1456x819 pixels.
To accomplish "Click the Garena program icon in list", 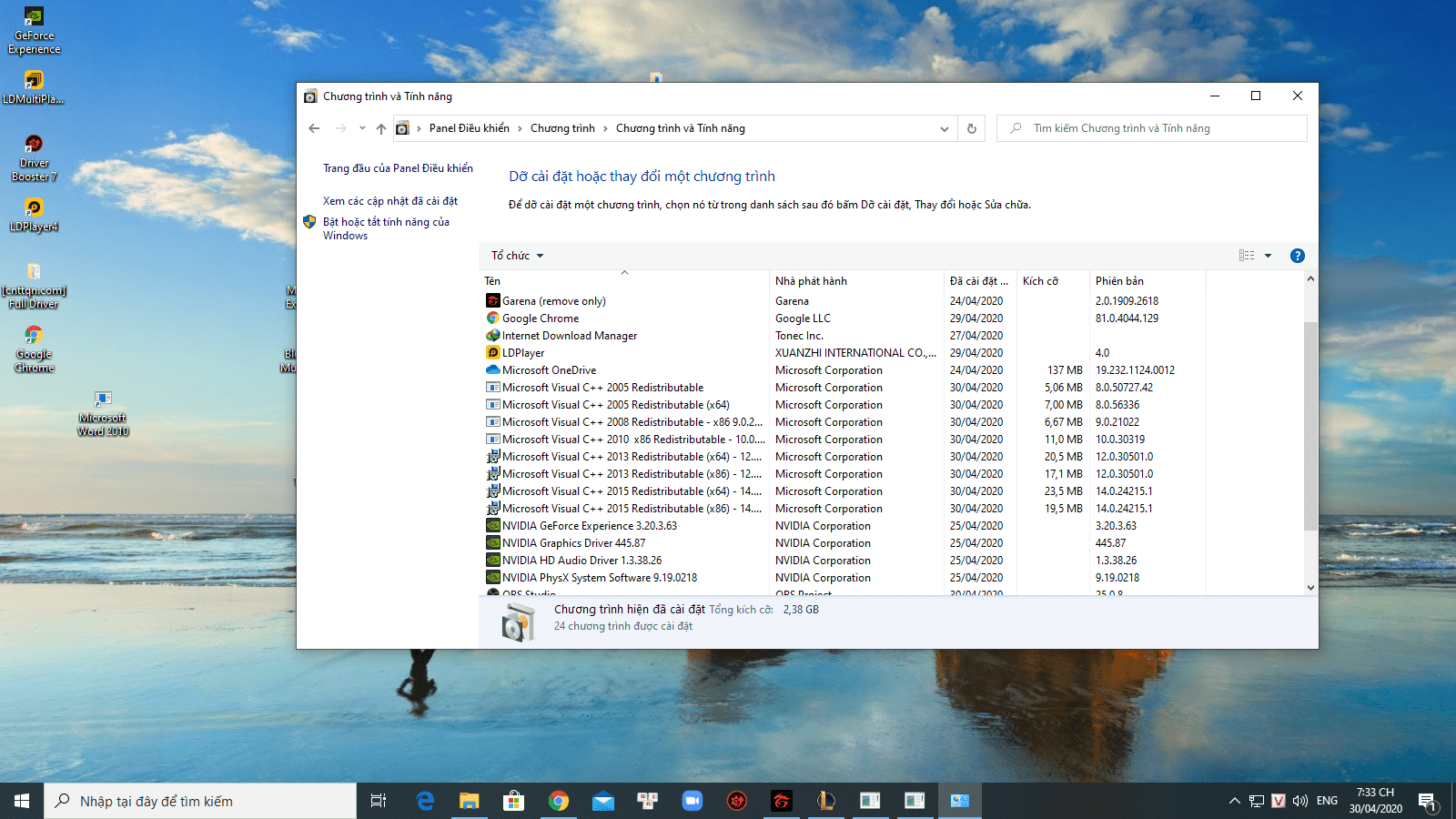I will coord(493,300).
